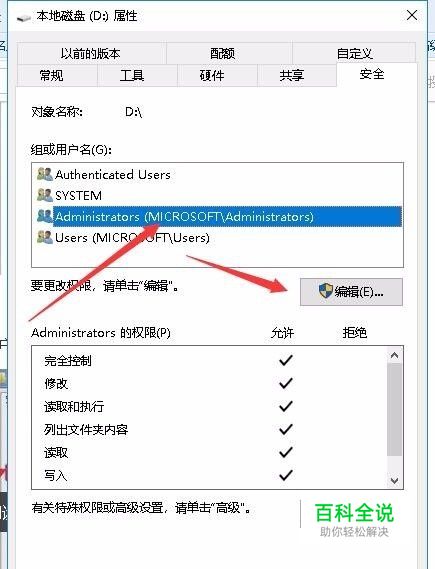The width and height of the screenshot is (435, 569).
Task: Close the properties dialog window
Action: click(412, 16)
